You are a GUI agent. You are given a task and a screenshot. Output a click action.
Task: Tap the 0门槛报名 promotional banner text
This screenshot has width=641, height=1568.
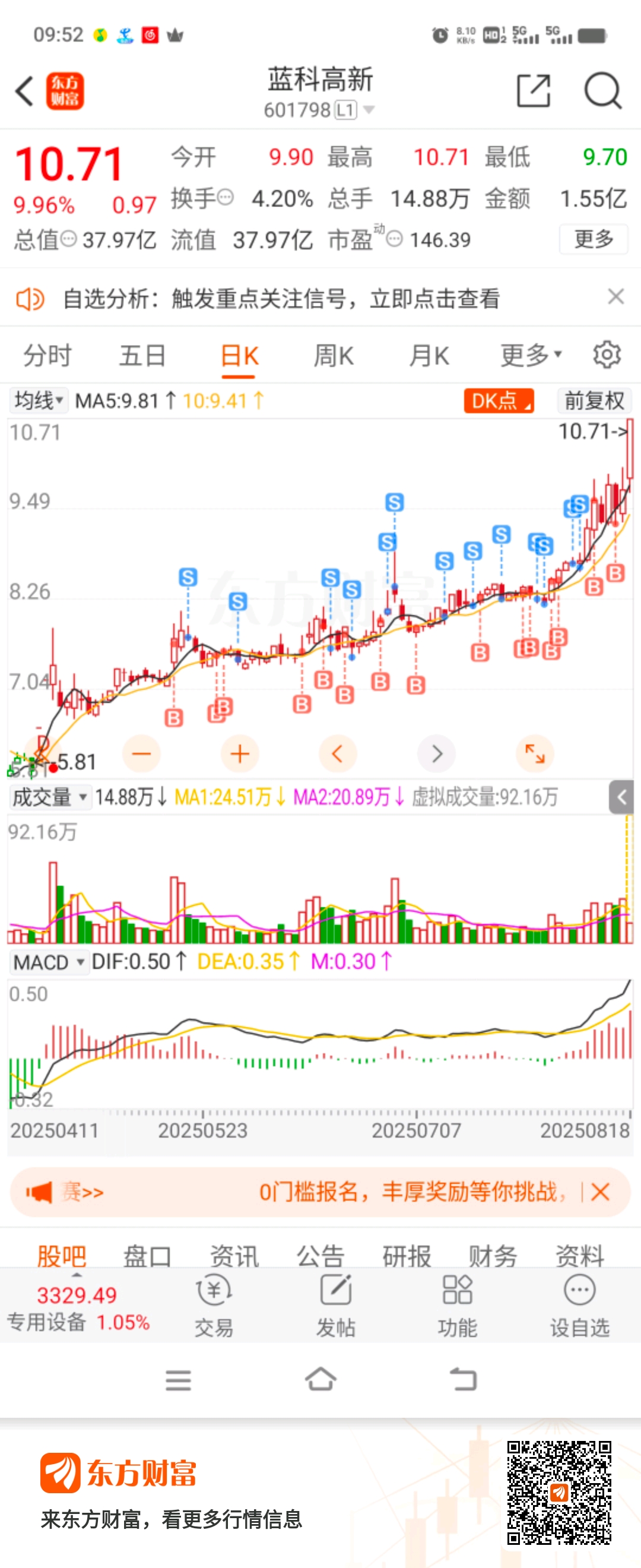(411, 1192)
